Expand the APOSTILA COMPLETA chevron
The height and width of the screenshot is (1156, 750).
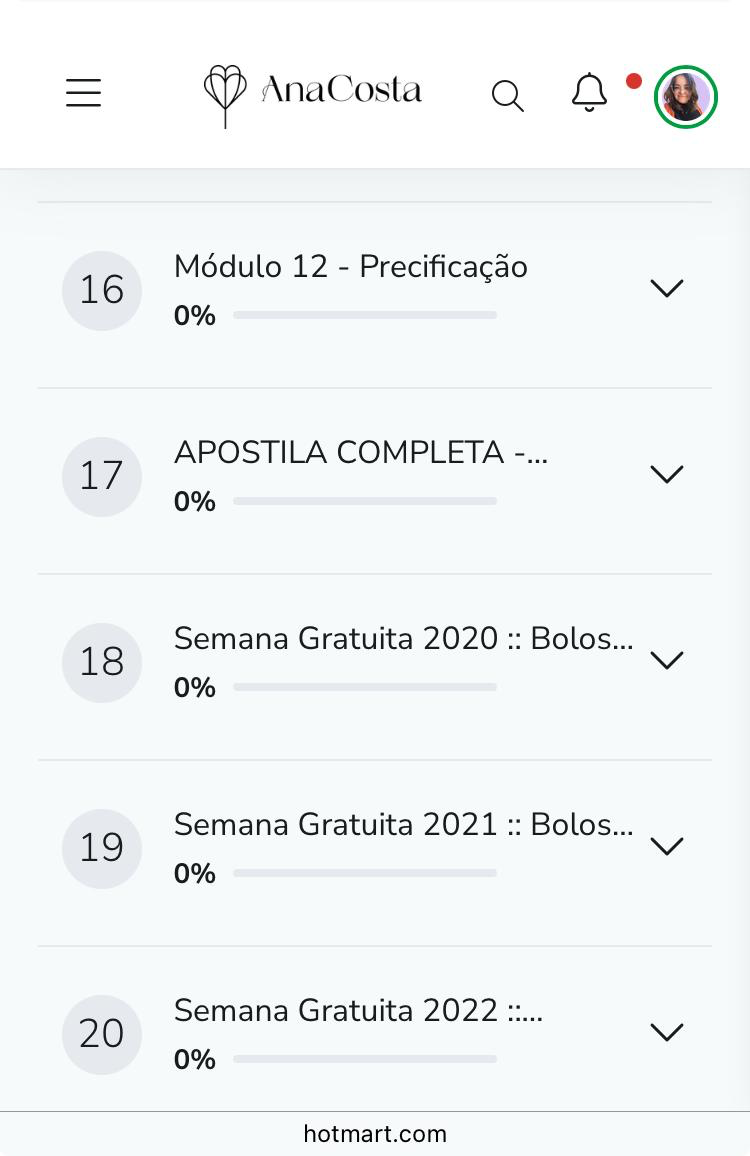click(x=666, y=474)
